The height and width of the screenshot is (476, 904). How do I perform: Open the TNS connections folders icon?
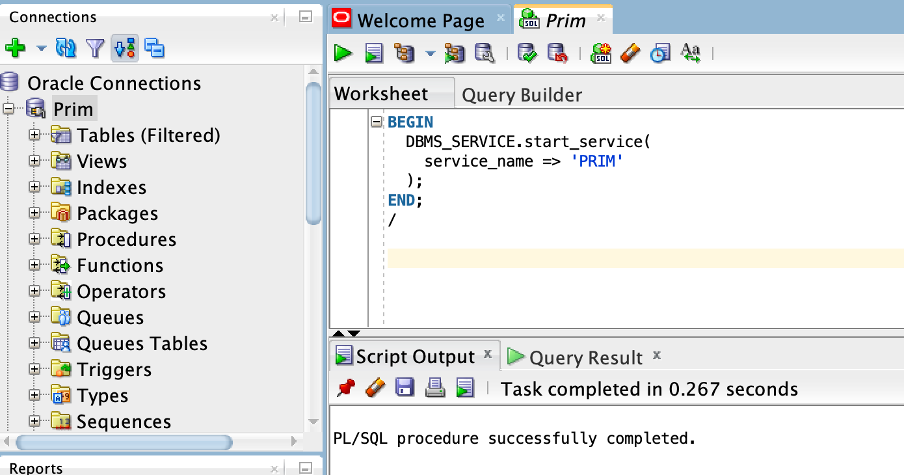point(154,48)
